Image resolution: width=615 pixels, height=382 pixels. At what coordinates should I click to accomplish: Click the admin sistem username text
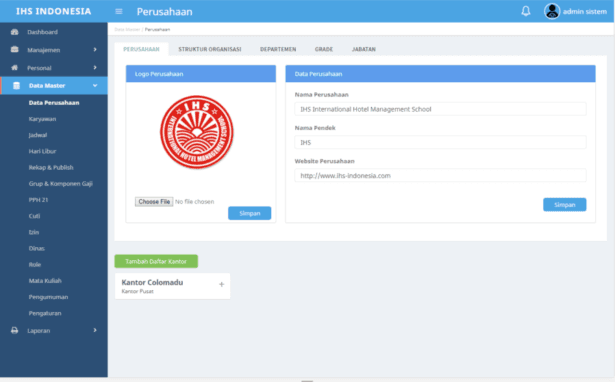point(584,11)
